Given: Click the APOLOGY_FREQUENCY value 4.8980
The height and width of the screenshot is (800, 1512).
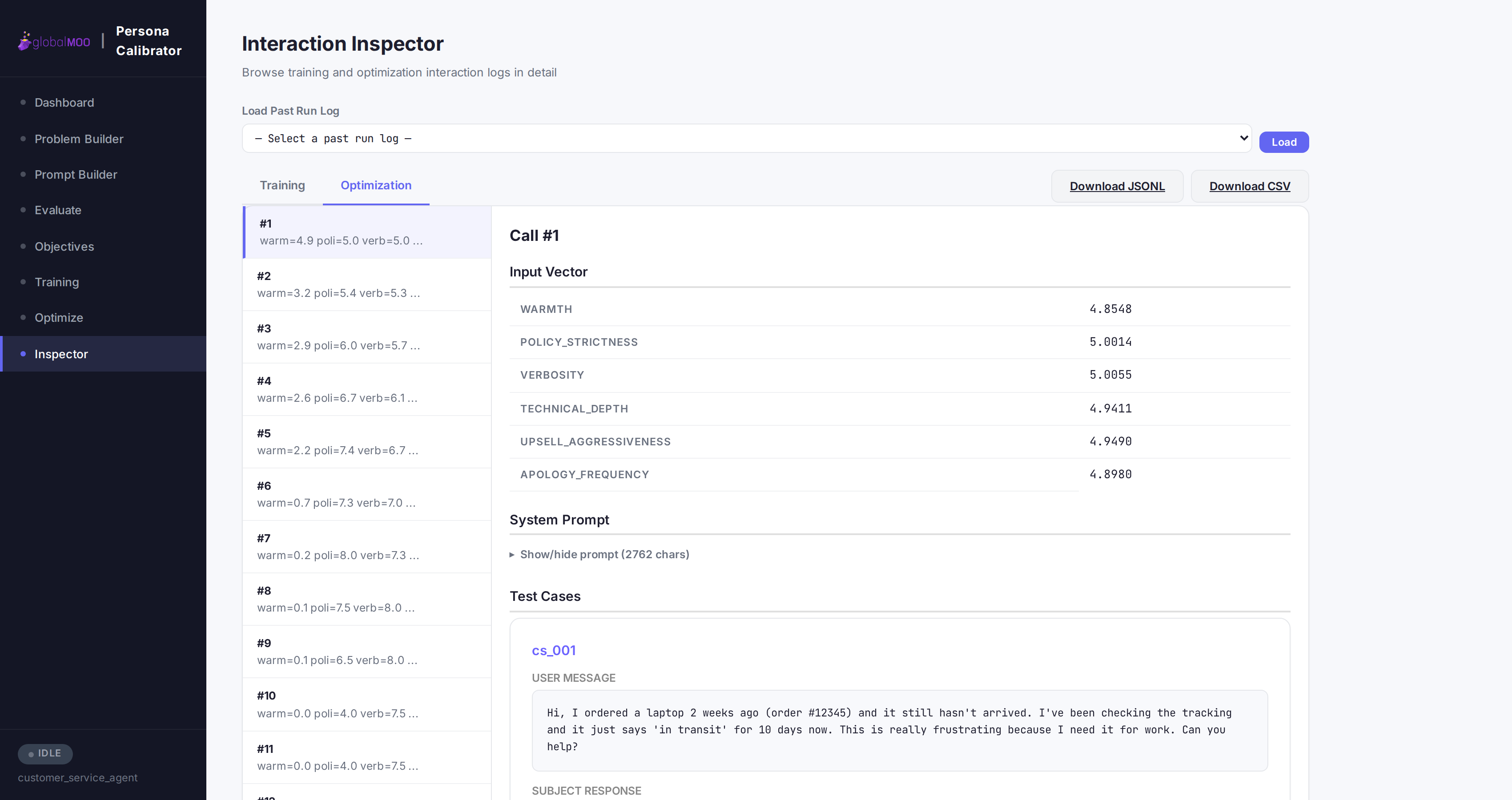Looking at the screenshot, I should (1110, 474).
